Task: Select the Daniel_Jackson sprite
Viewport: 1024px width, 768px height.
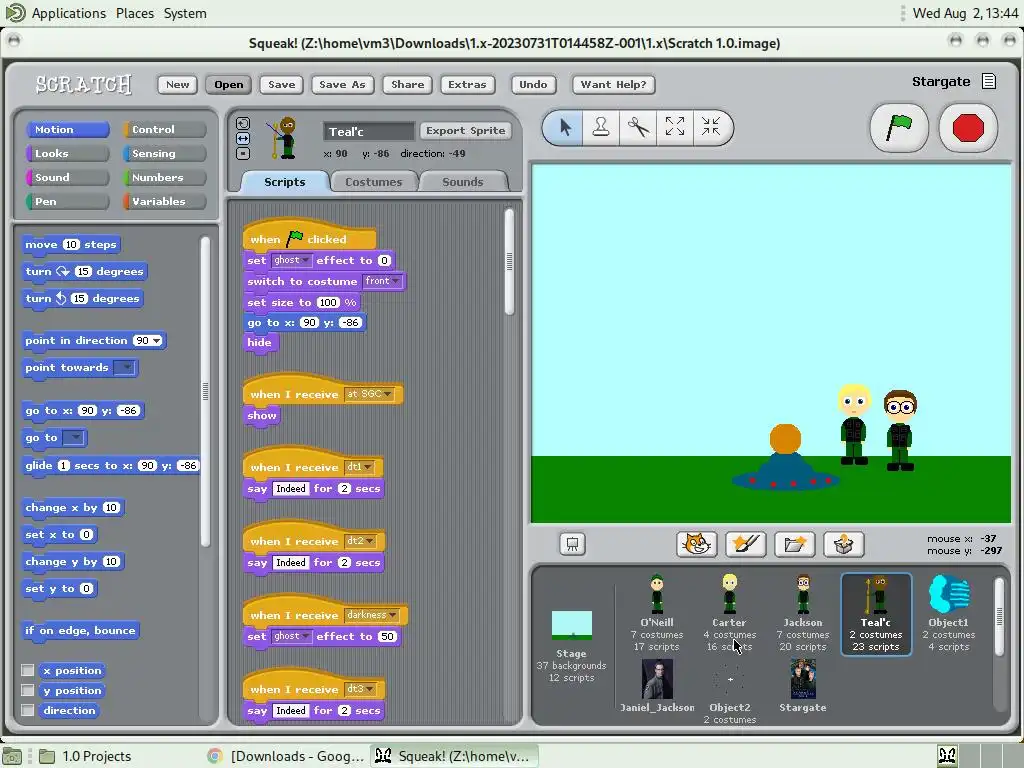Action: [657, 686]
